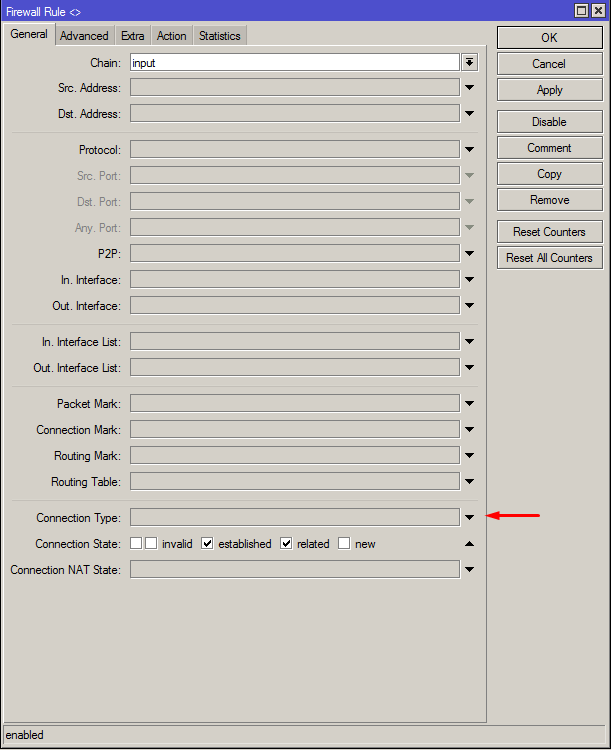Close the Firewall Rule window
The width and height of the screenshot is (611, 750).
[x=599, y=11]
